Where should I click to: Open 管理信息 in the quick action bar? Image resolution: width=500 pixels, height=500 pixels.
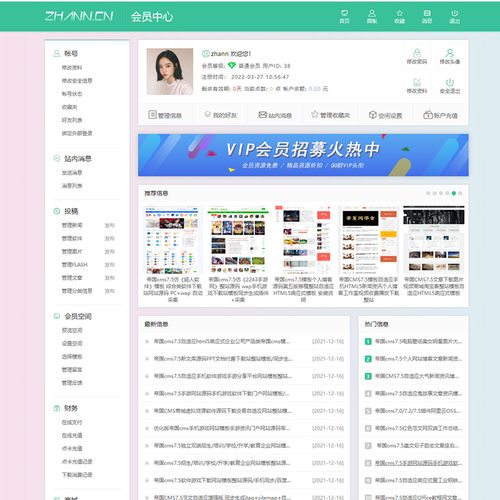(x=165, y=115)
